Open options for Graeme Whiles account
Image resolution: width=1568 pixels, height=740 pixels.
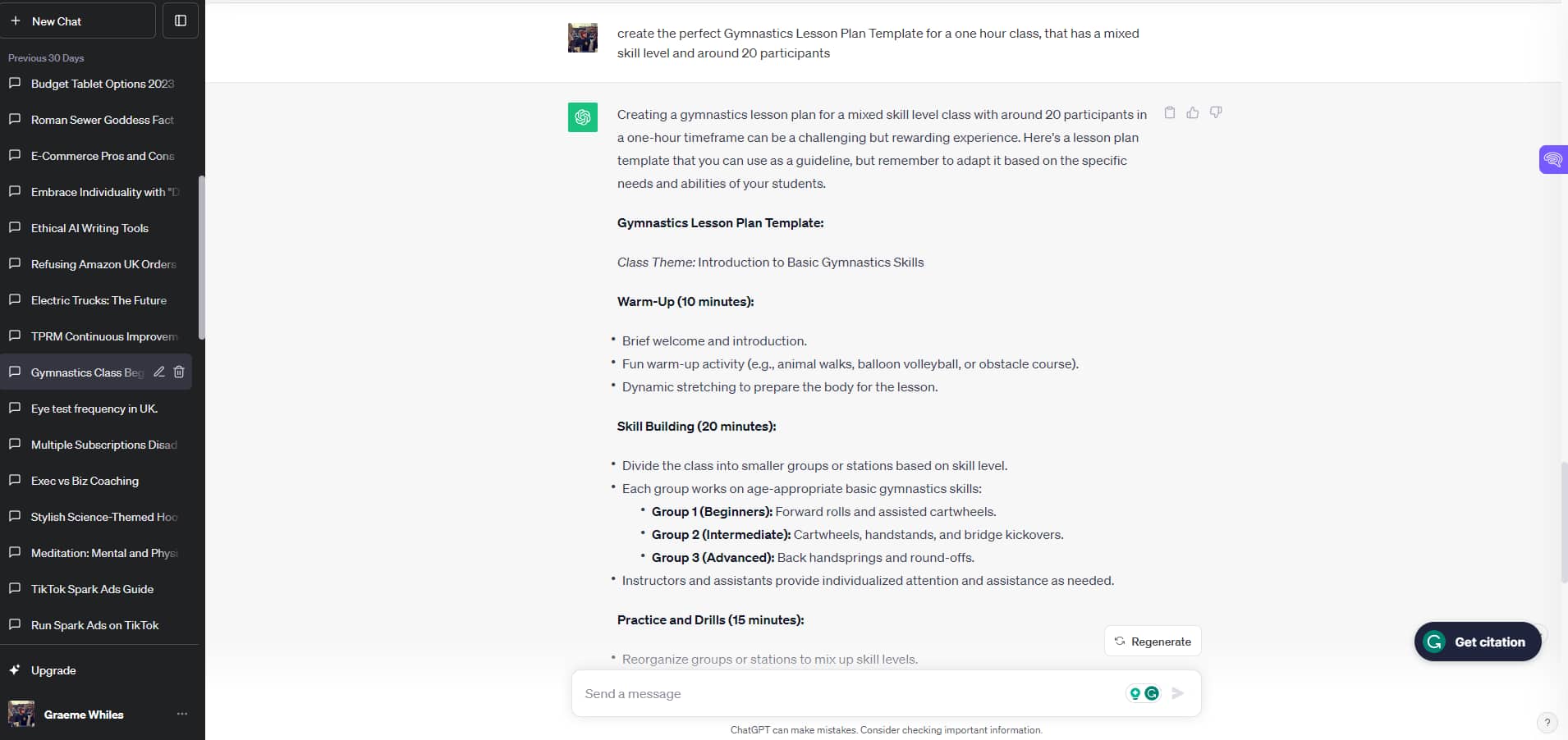pos(181,714)
